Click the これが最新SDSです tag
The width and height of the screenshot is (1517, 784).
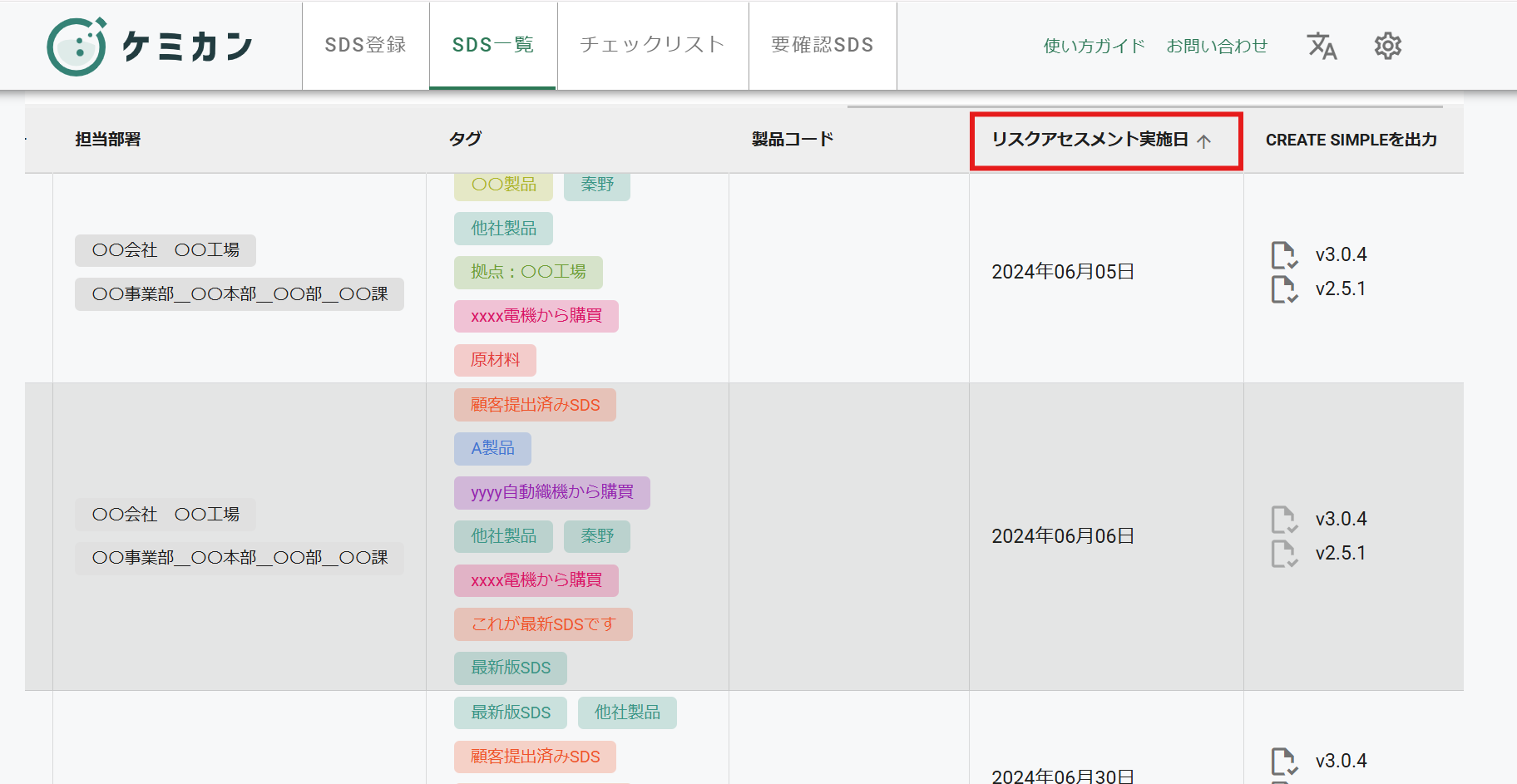pos(543,624)
